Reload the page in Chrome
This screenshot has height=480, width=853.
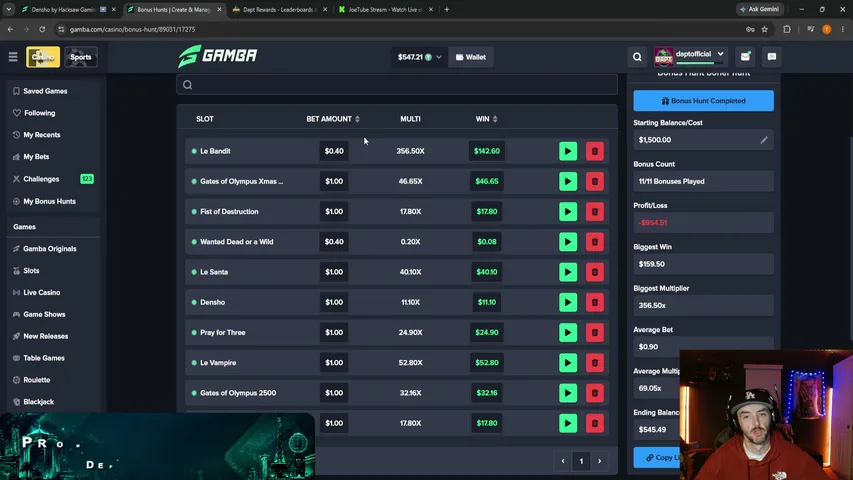pos(42,29)
